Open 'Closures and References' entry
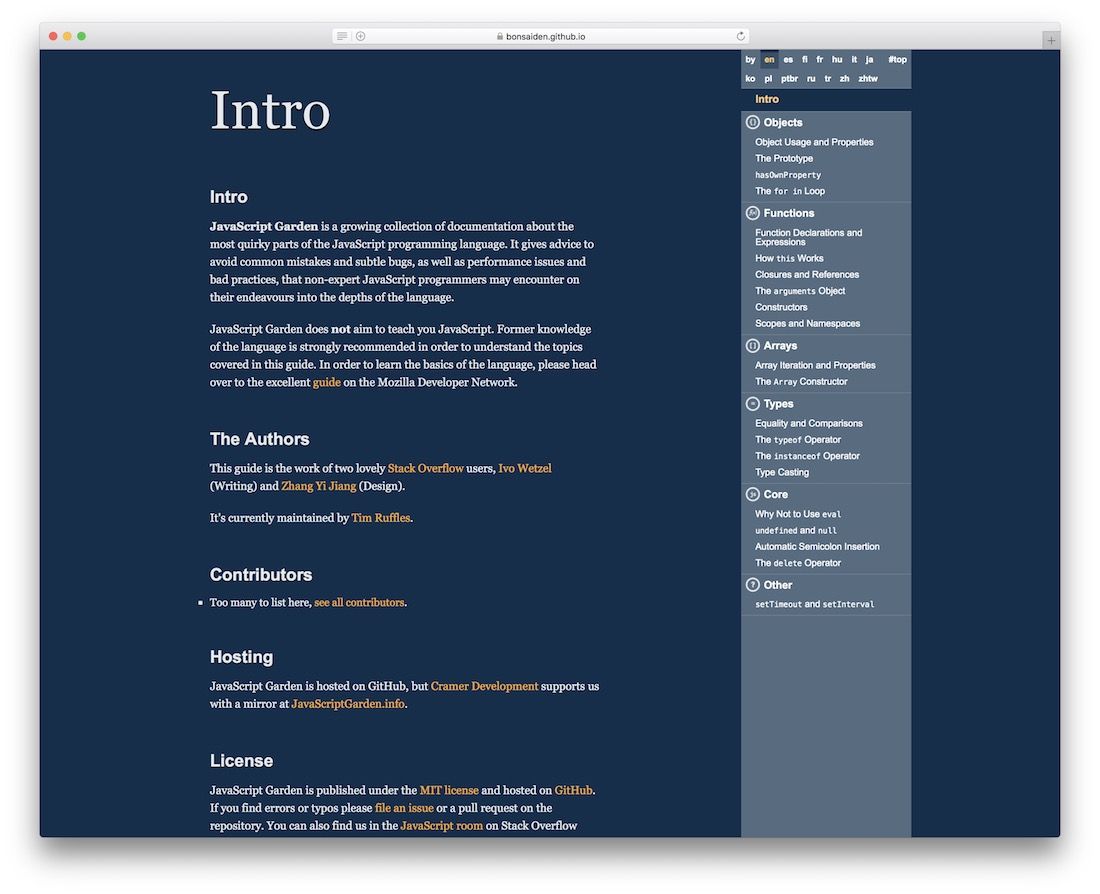The height and width of the screenshot is (894, 1100). click(807, 274)
